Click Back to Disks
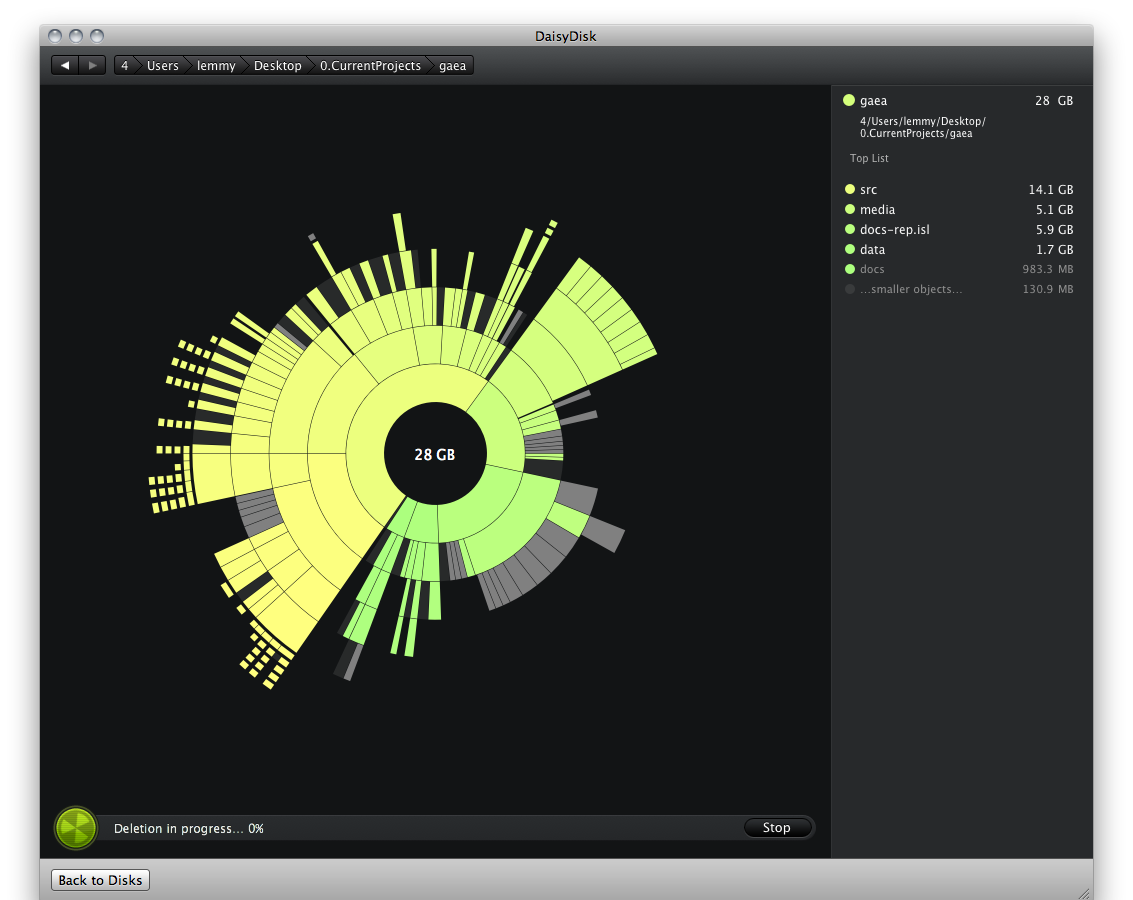This screenshot has width=1133, height=900. (x=100, y=879)
